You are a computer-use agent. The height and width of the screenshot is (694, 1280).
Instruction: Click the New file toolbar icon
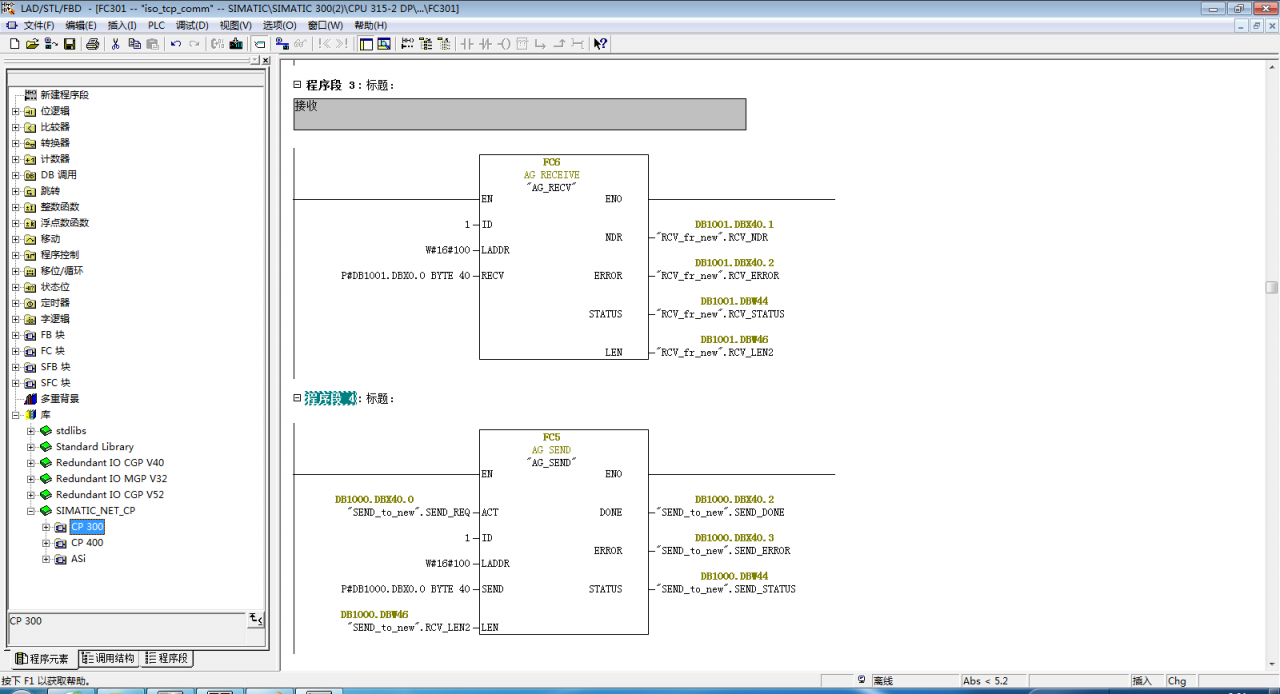pos(14,44)
